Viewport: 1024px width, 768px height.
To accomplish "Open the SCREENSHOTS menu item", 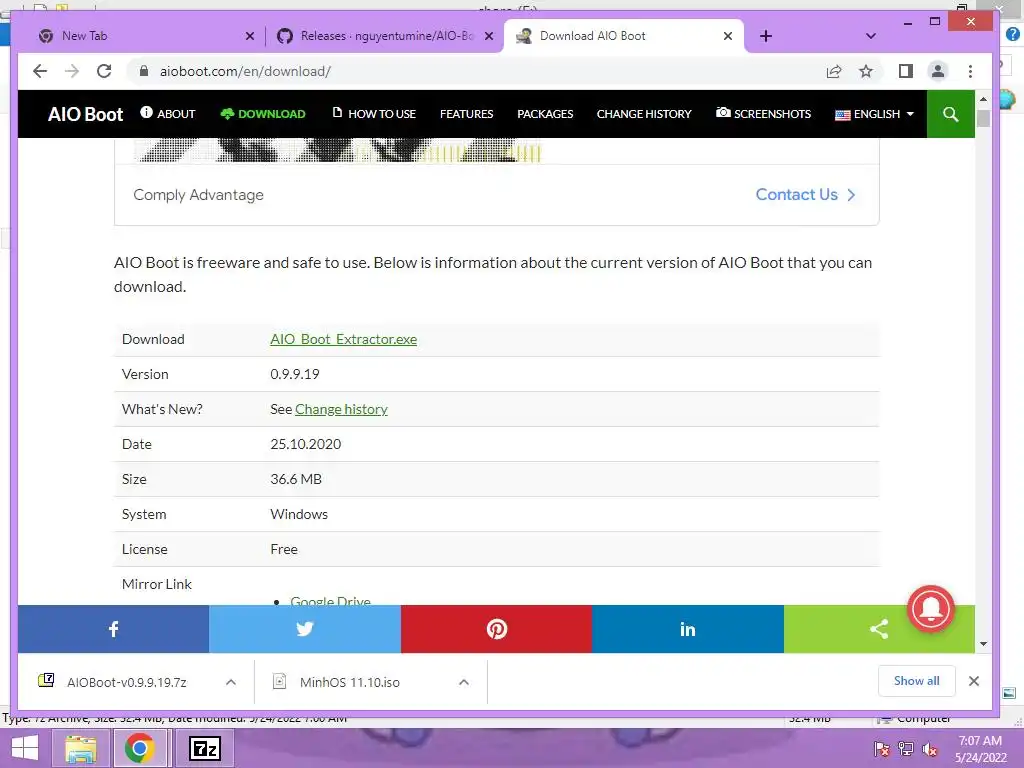I will coord(763,114).
